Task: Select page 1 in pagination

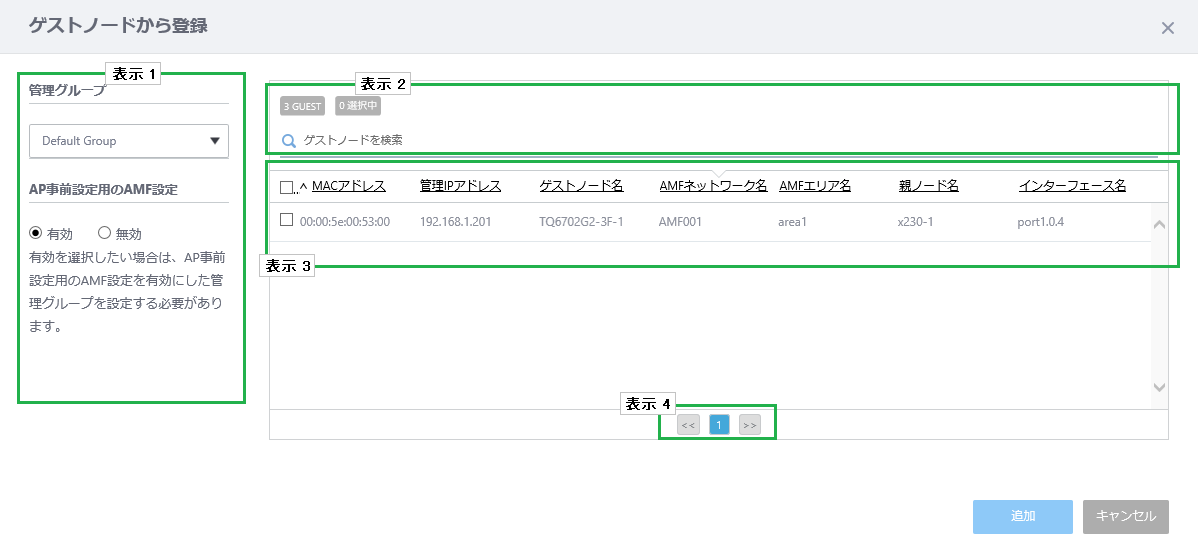Action: [x=719, y=425]
